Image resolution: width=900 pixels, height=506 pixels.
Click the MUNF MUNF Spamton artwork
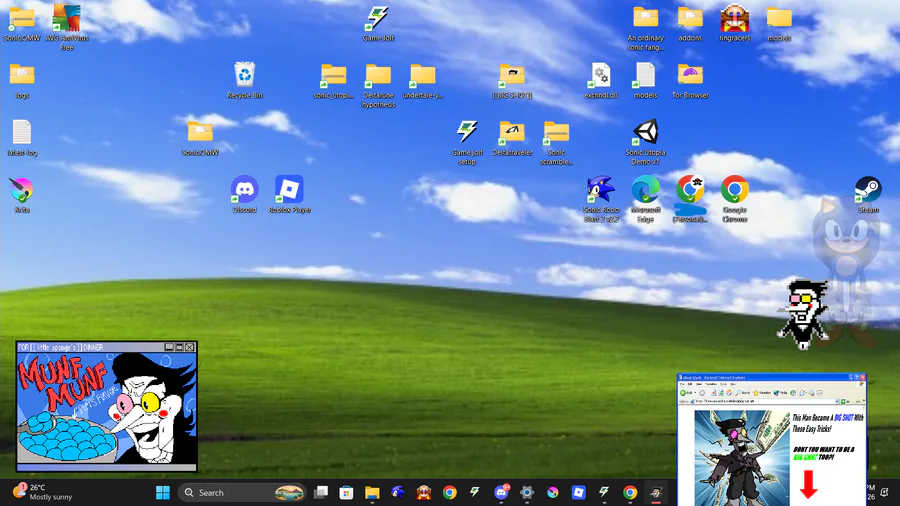[107, 407]
